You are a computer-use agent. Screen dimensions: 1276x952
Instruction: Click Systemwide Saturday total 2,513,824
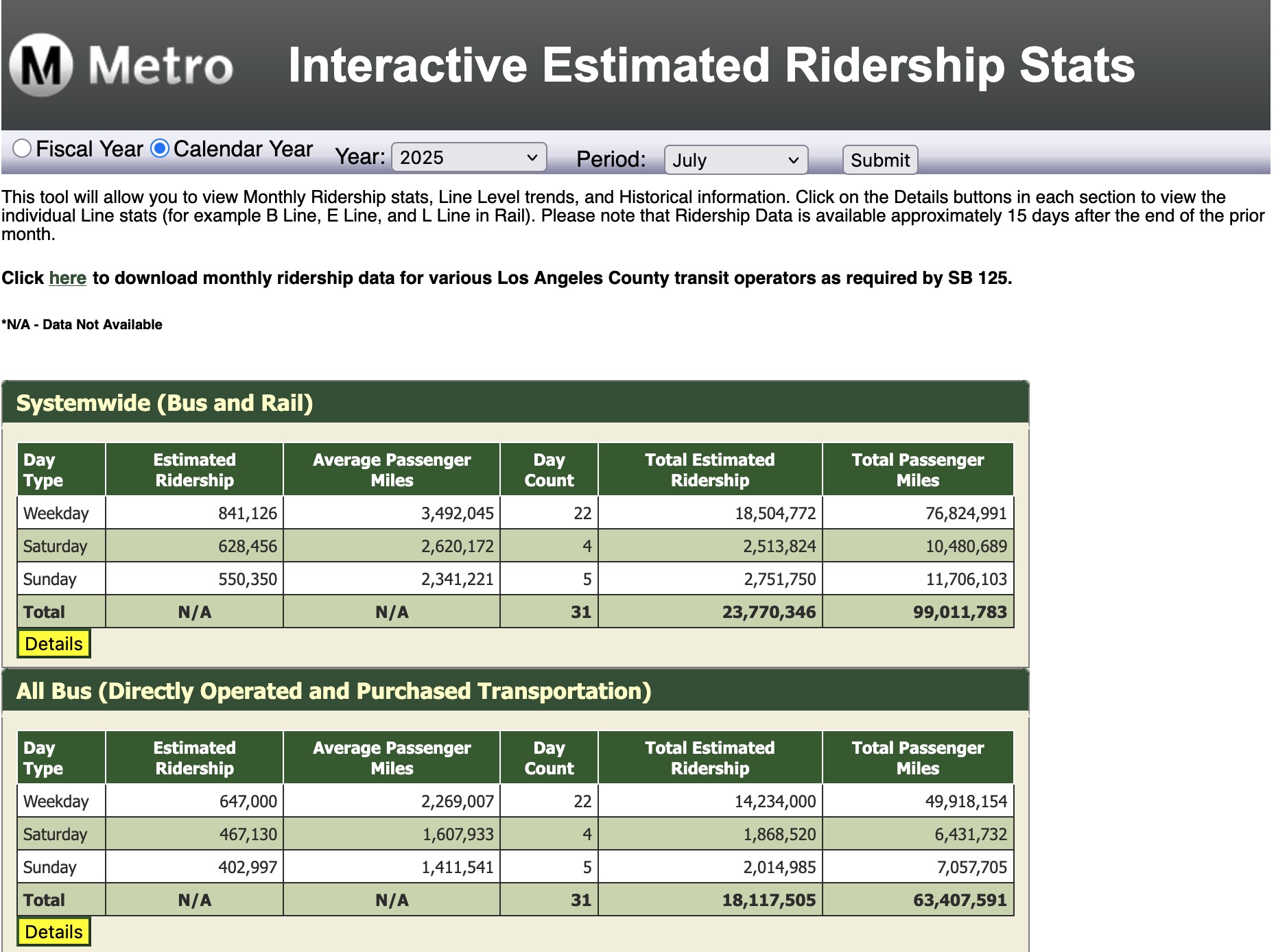tap(780, 546)
